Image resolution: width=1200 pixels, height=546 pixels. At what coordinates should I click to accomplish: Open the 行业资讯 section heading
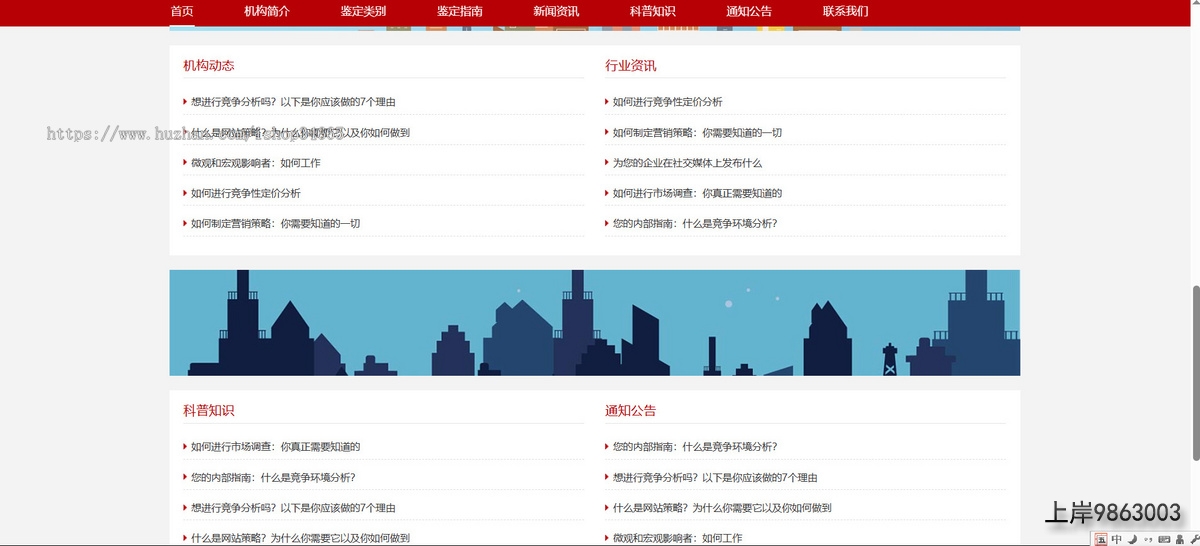tap(631, 66)
